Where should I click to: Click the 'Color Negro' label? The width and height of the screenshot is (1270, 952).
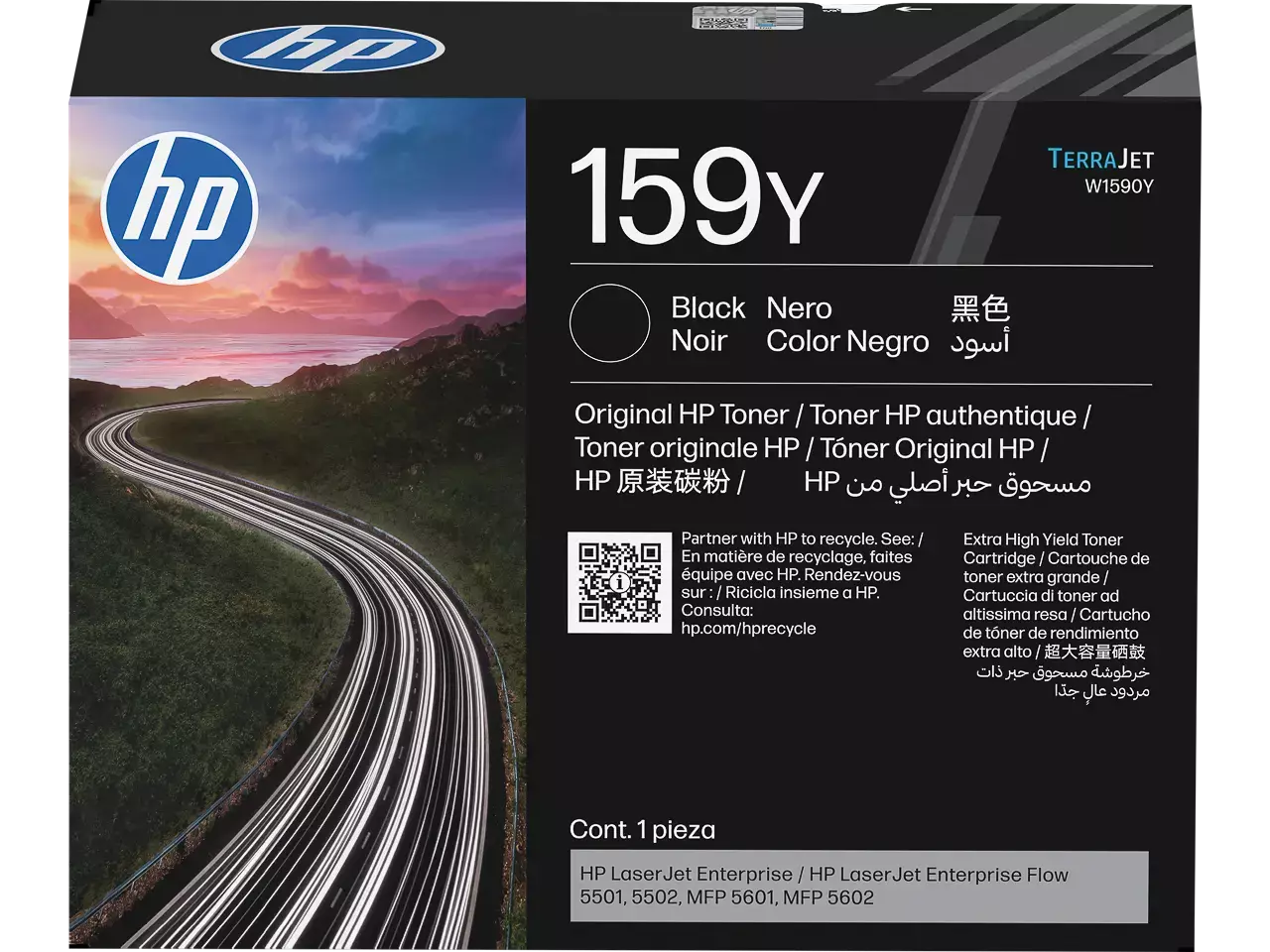click(x=847, y=341)
